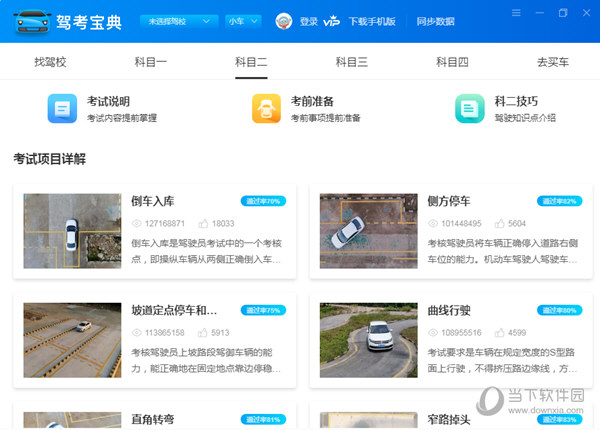This screenshot has width=600, height=430.
Task: Open the 考试说明 title link
Action: click(x=109, y=101)
